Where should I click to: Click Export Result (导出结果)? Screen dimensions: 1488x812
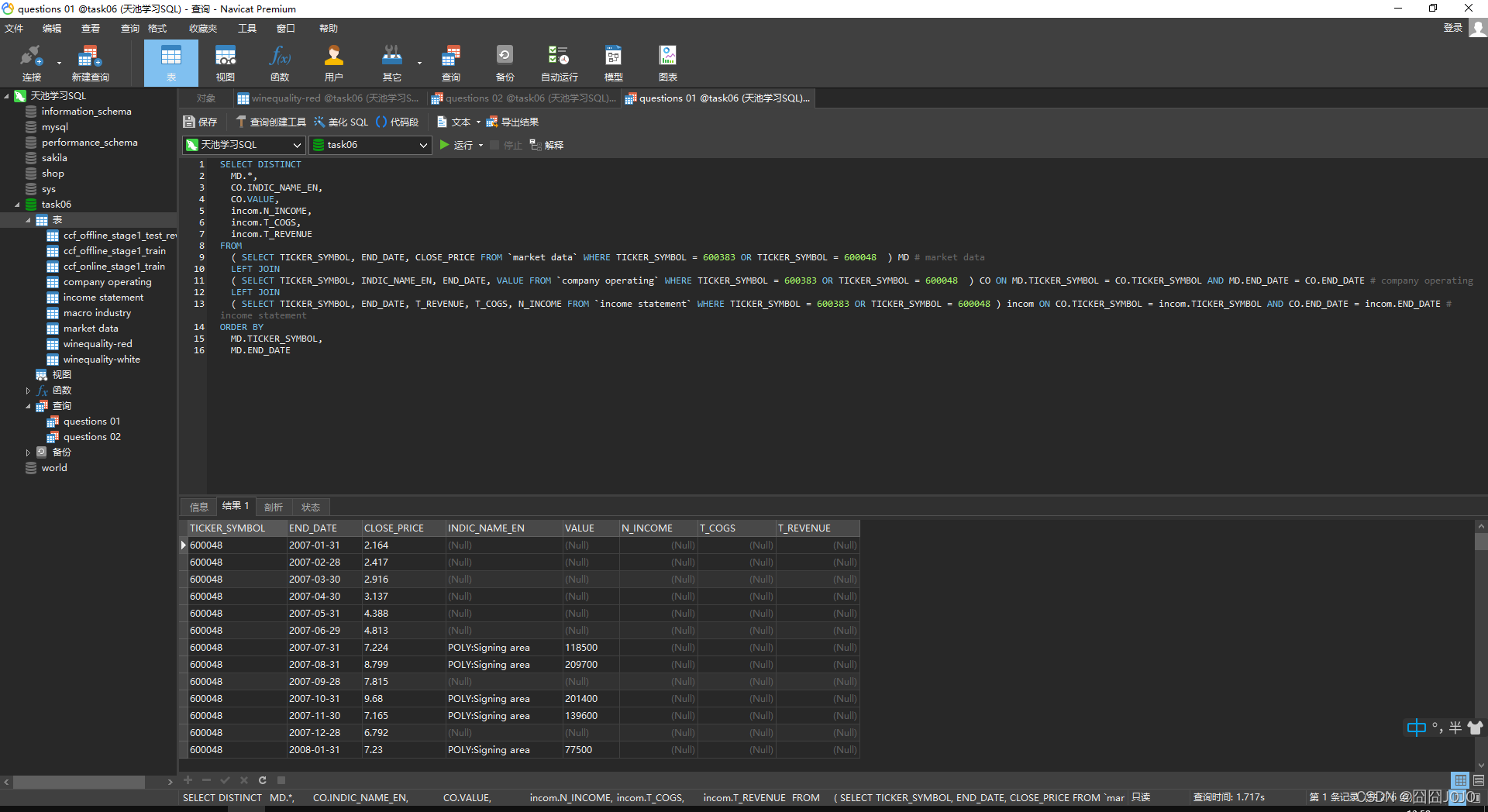coord(512,122)
